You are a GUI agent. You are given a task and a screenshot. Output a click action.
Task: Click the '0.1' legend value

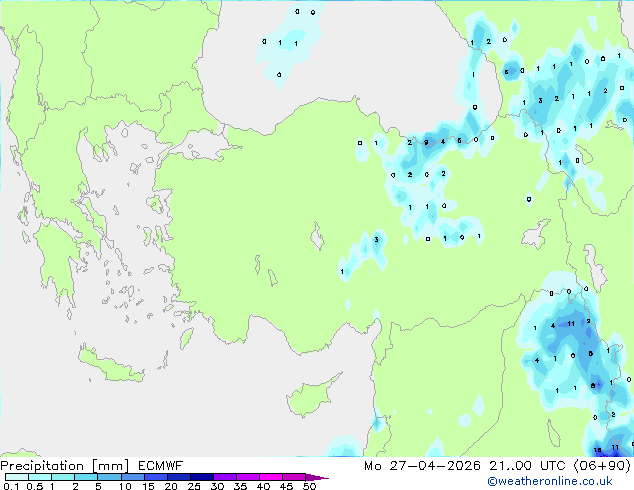pos(11,486)
